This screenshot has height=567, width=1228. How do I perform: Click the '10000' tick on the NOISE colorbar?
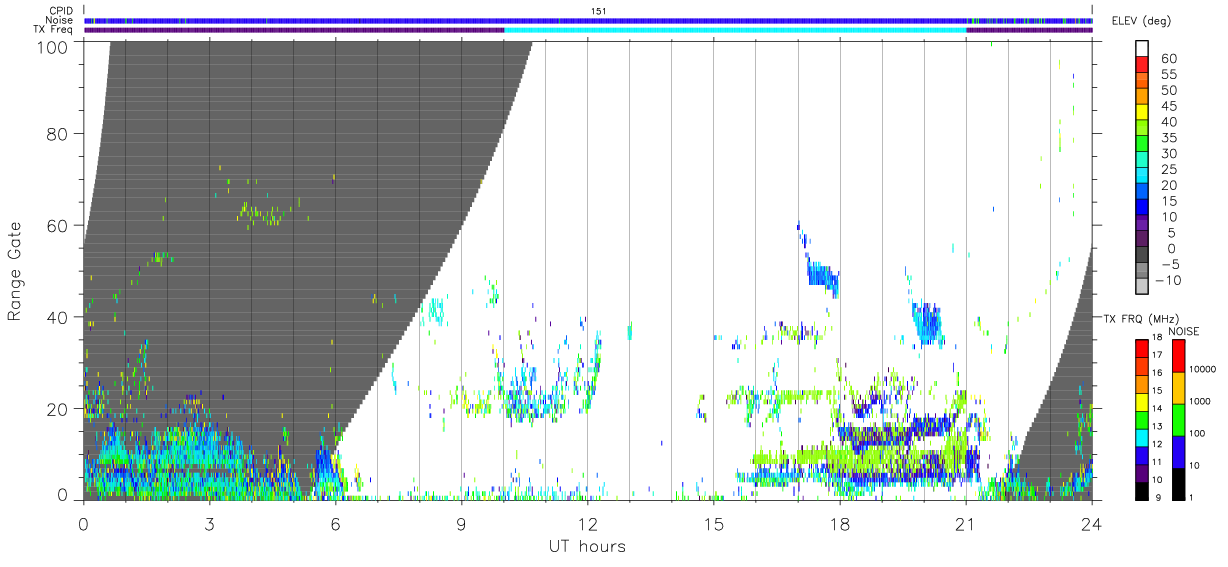point(1202,370)
